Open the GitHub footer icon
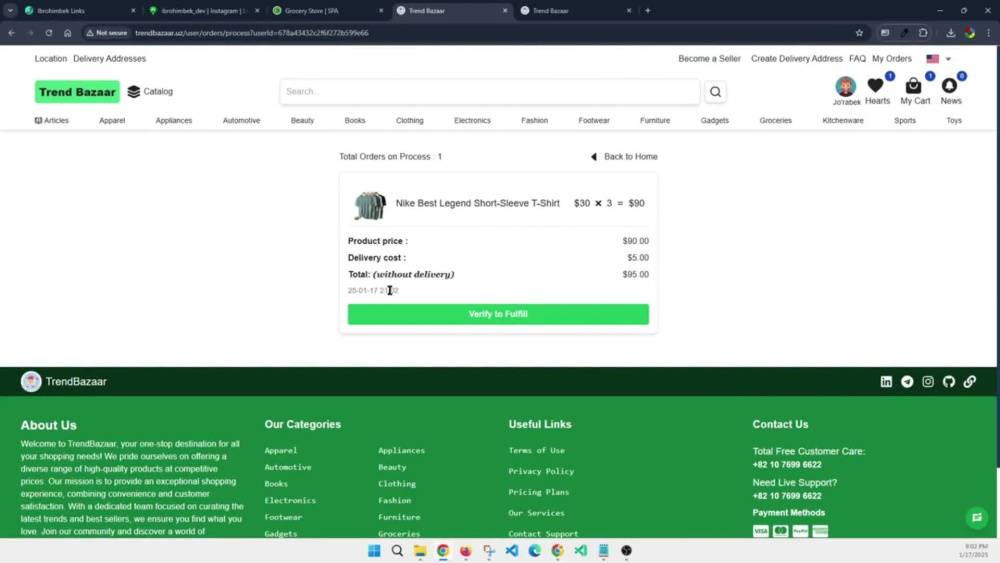Screen dimensions: 1000x563 tap(949, 381)
